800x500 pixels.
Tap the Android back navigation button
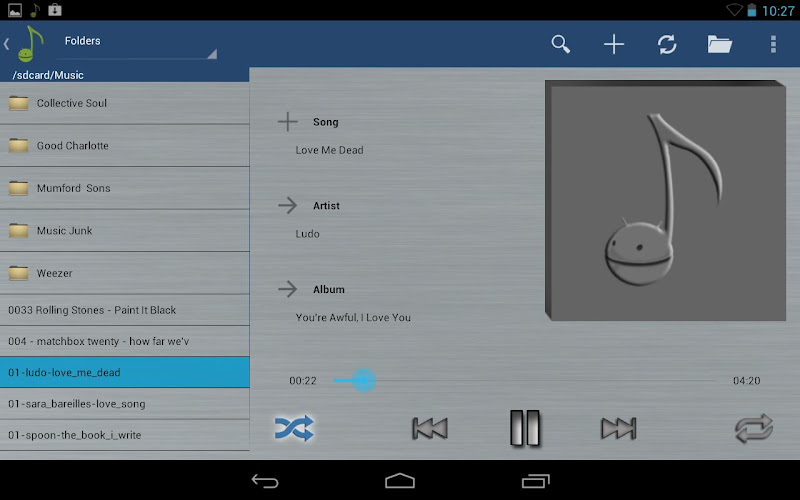[265, 481]
